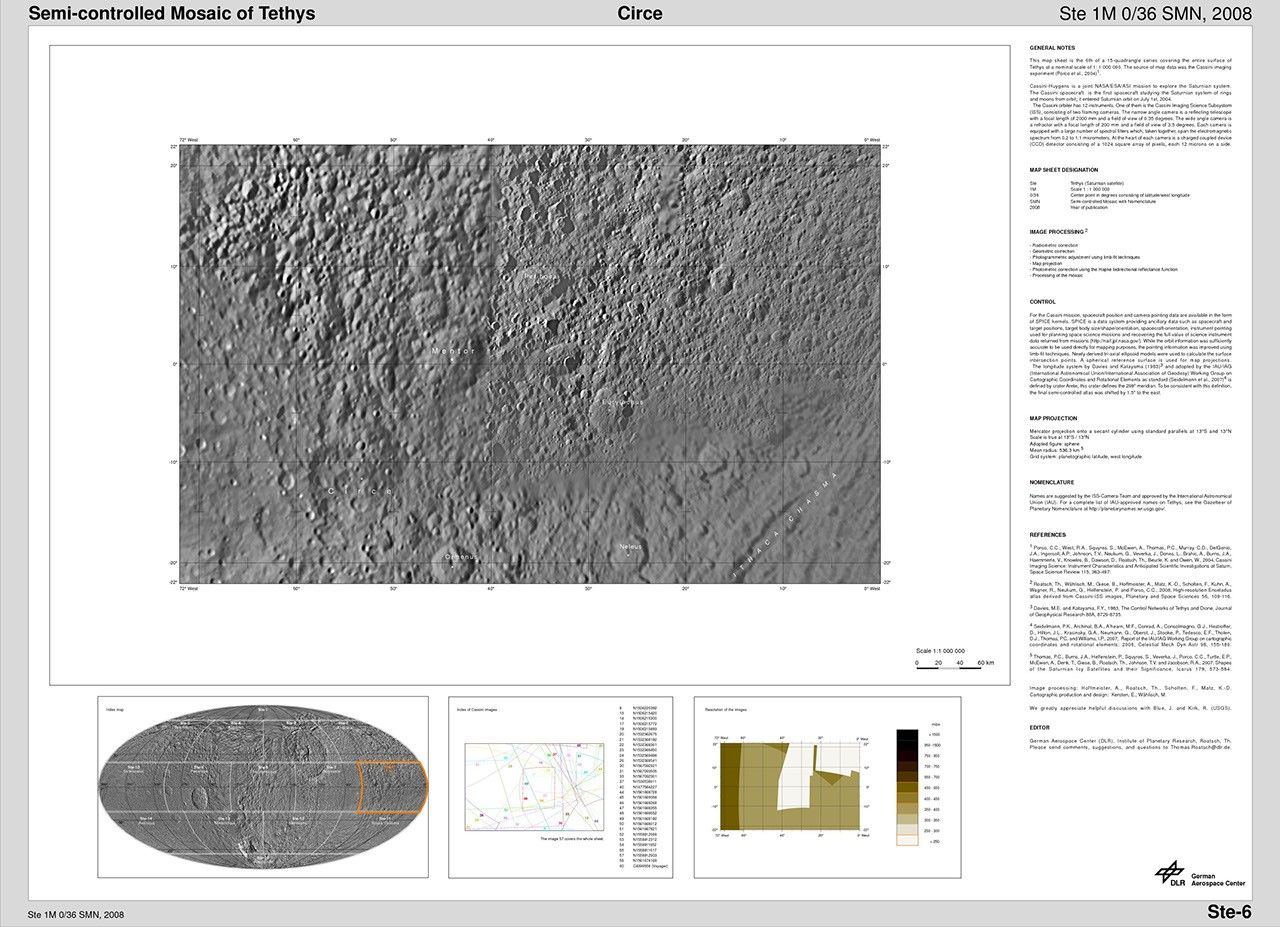The image size is (1280, 927).
Task: Click the orange highlighted quadrangle on index map
Action: click(x=394, y=786)
